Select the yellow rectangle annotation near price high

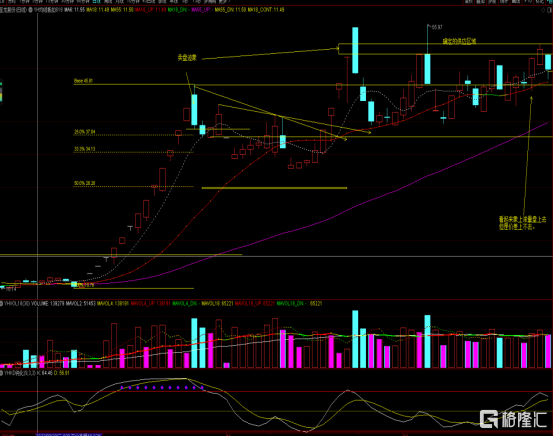(445, 49)
